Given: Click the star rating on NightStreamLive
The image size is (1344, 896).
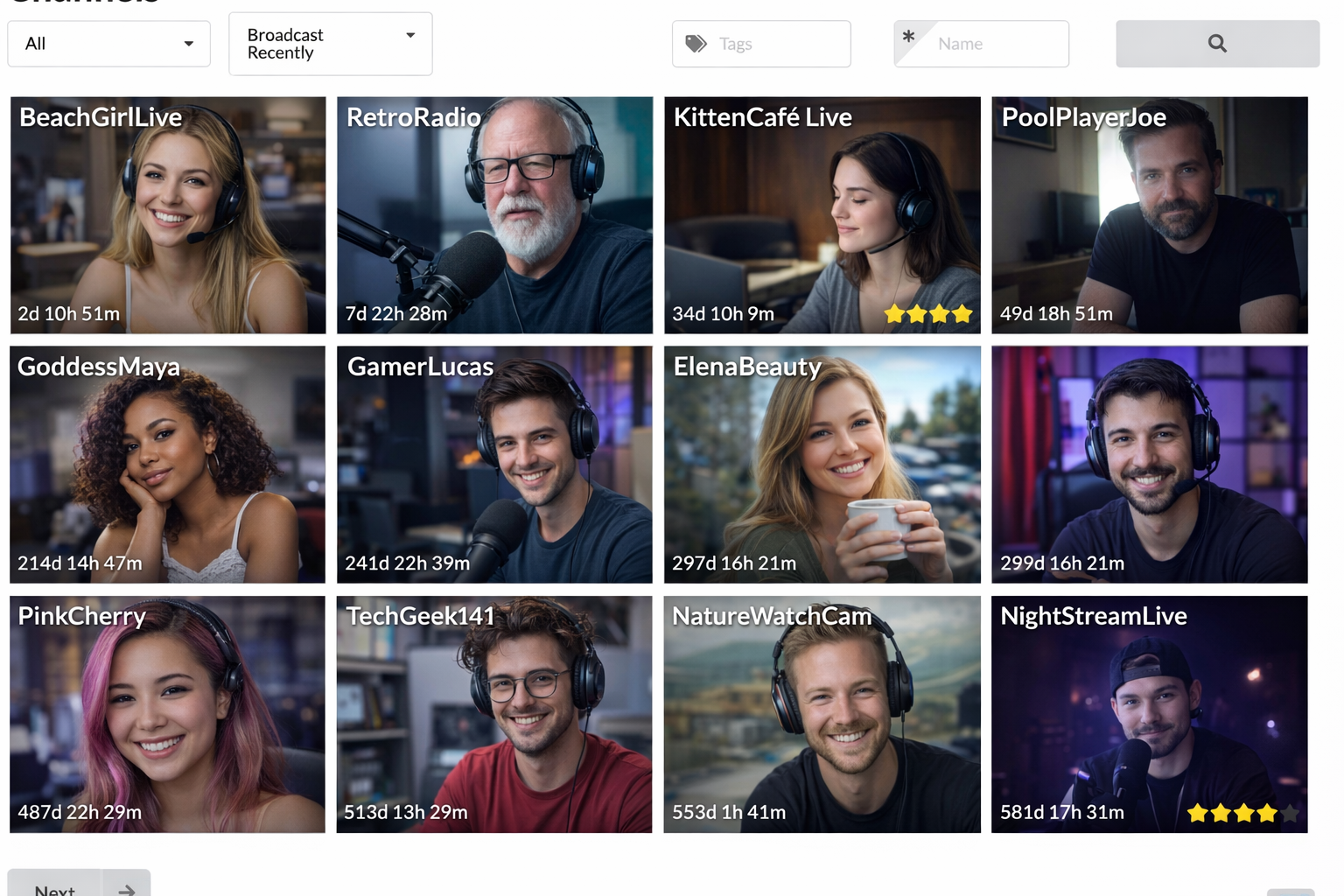Looking at the screenshot, I should [x=1242, y=814].
